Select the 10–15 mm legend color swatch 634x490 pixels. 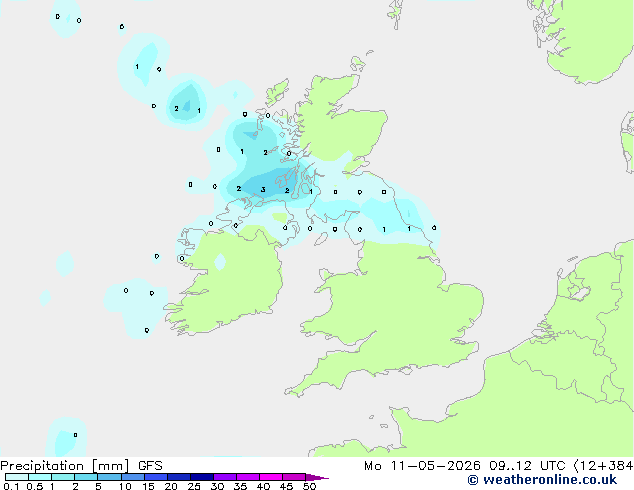tap(132, 477)
